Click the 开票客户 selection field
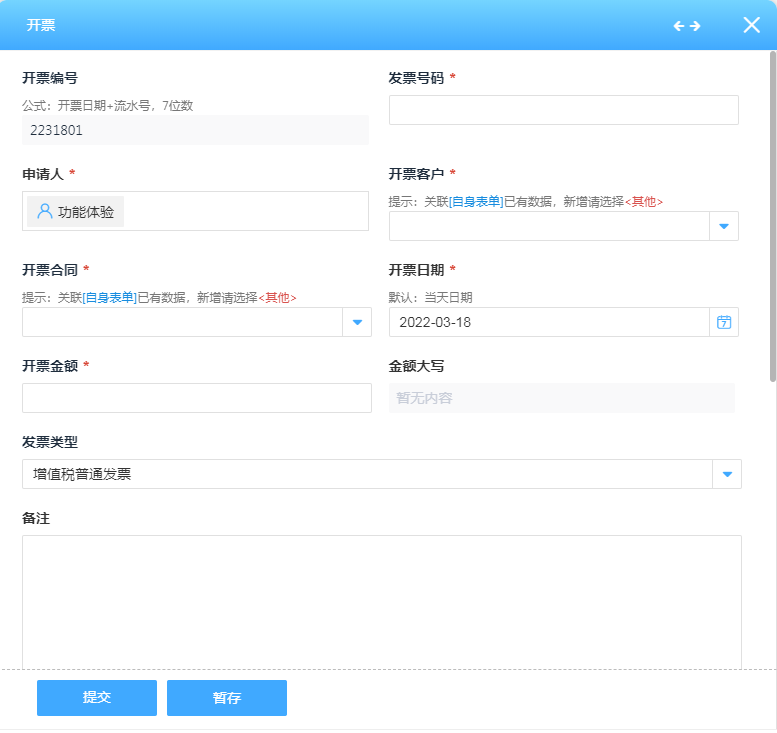The image size is (777, 733). pos(548,226)
